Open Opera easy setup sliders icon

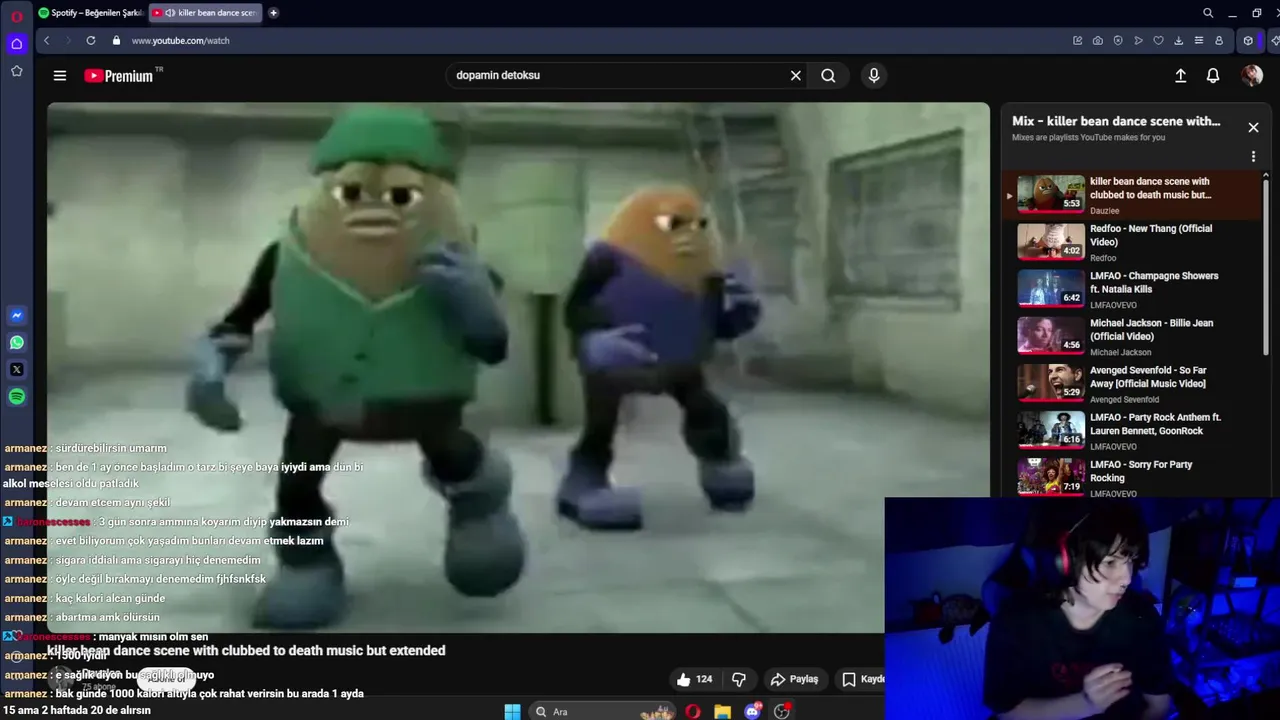[1198, 41]
